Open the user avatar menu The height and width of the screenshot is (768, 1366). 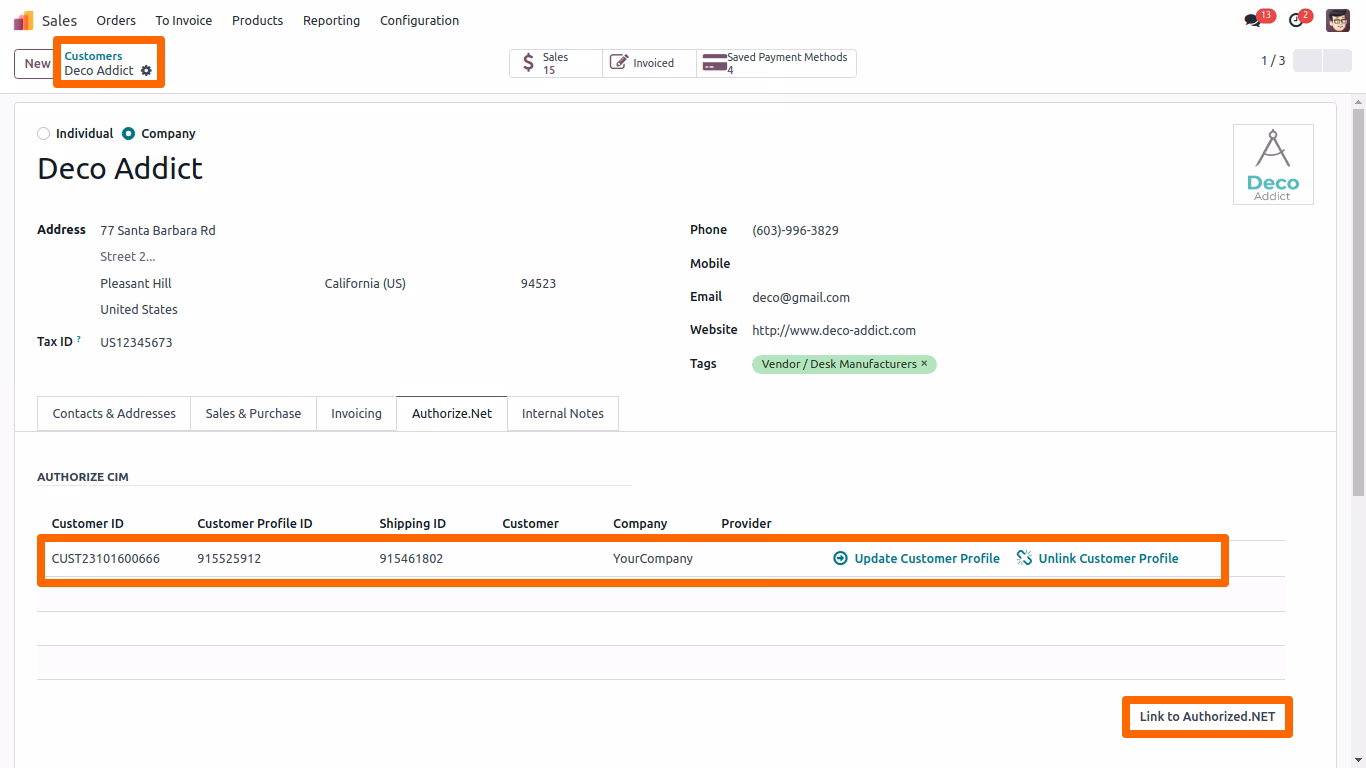point(1338,20)
